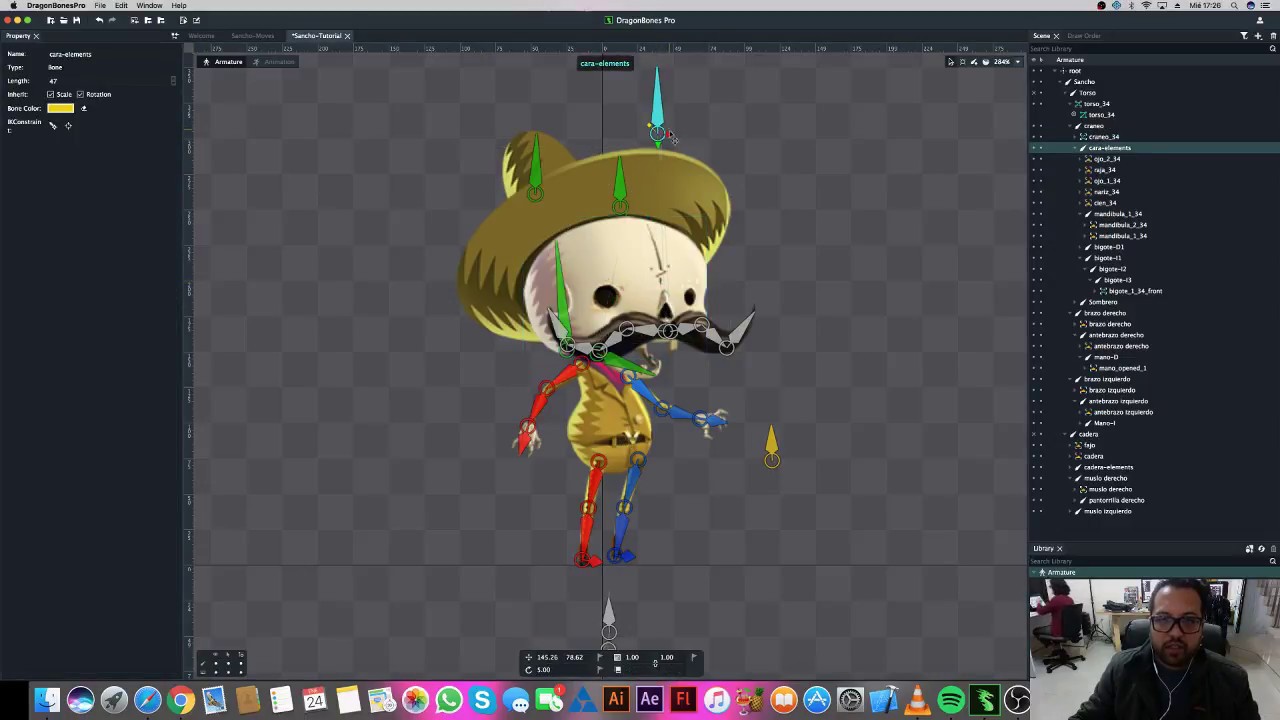1280x720 pixels.
Task: Toggle visibility of root row
Action: pos(1033,71)
